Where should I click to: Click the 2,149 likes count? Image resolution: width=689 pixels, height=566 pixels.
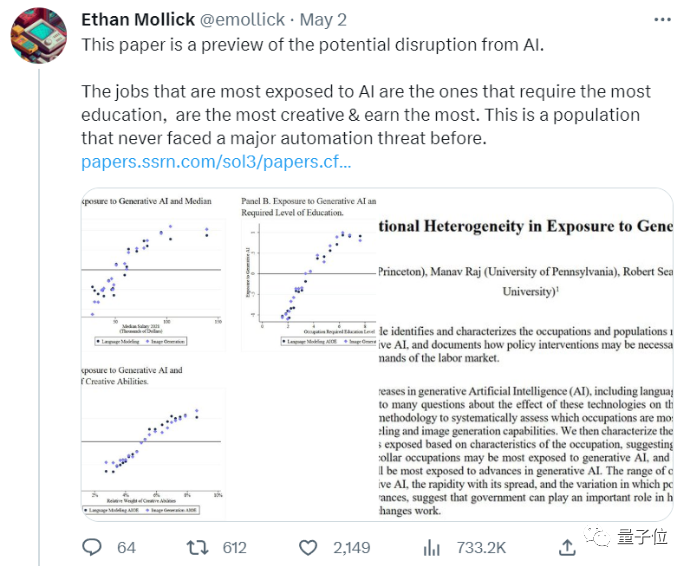(x=351, y=547)
